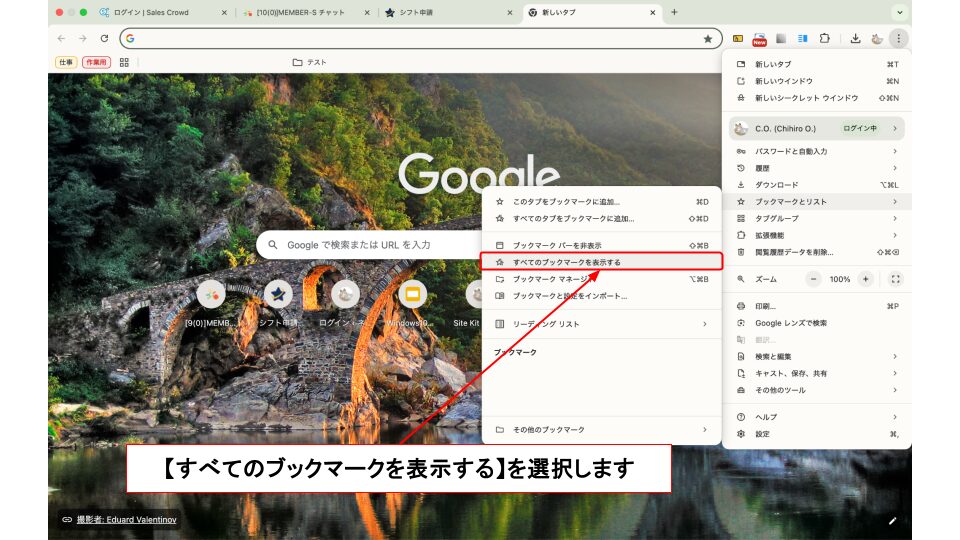Click the downloads arrow icon in toolbar
Viewport: 960px width, 540px height.
[855, 39]
